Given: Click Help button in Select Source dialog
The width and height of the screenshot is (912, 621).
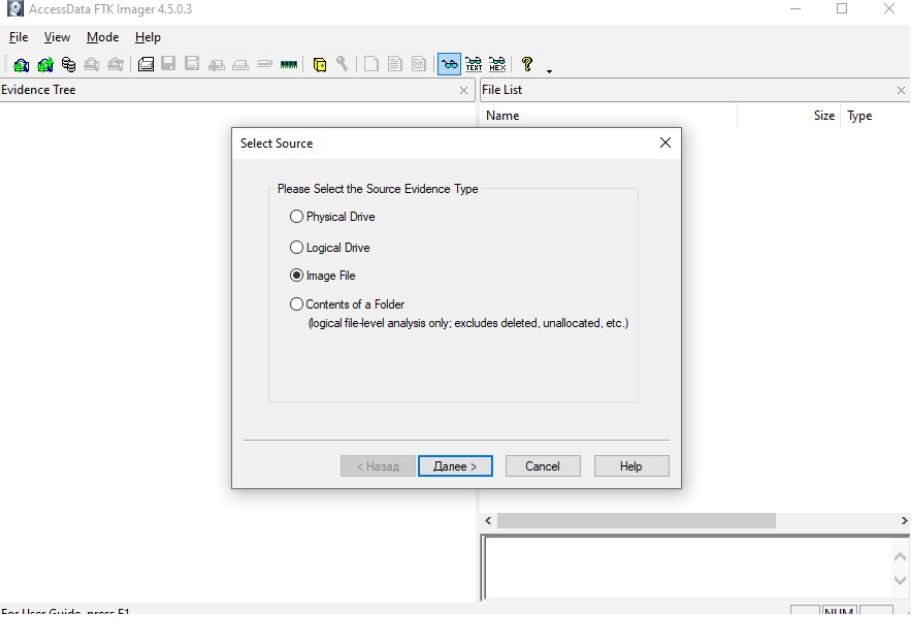Looking at the screenshot, I should click(x=631, y=466).
